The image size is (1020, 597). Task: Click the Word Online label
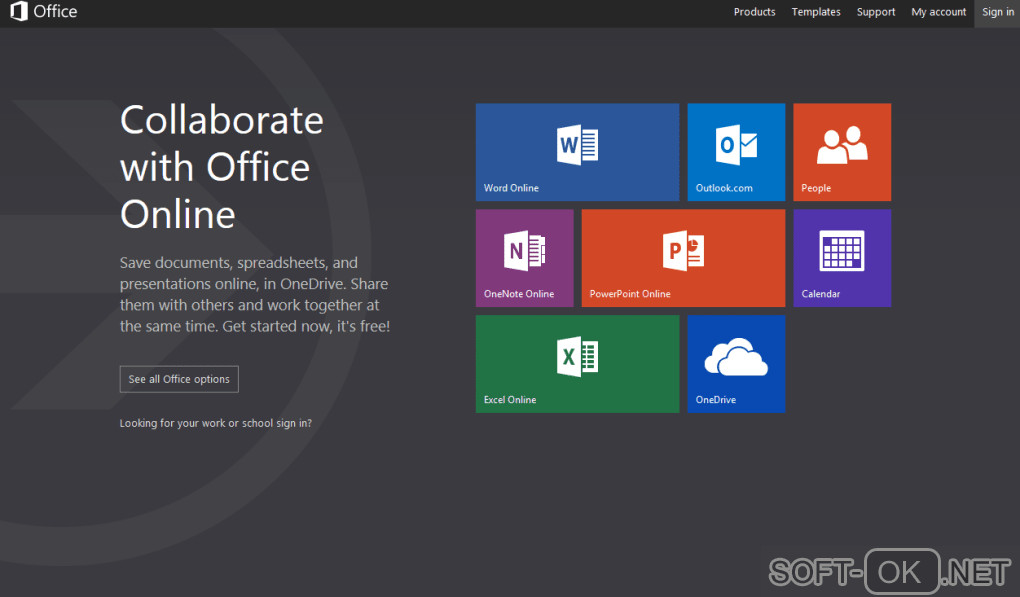point(511,188)
